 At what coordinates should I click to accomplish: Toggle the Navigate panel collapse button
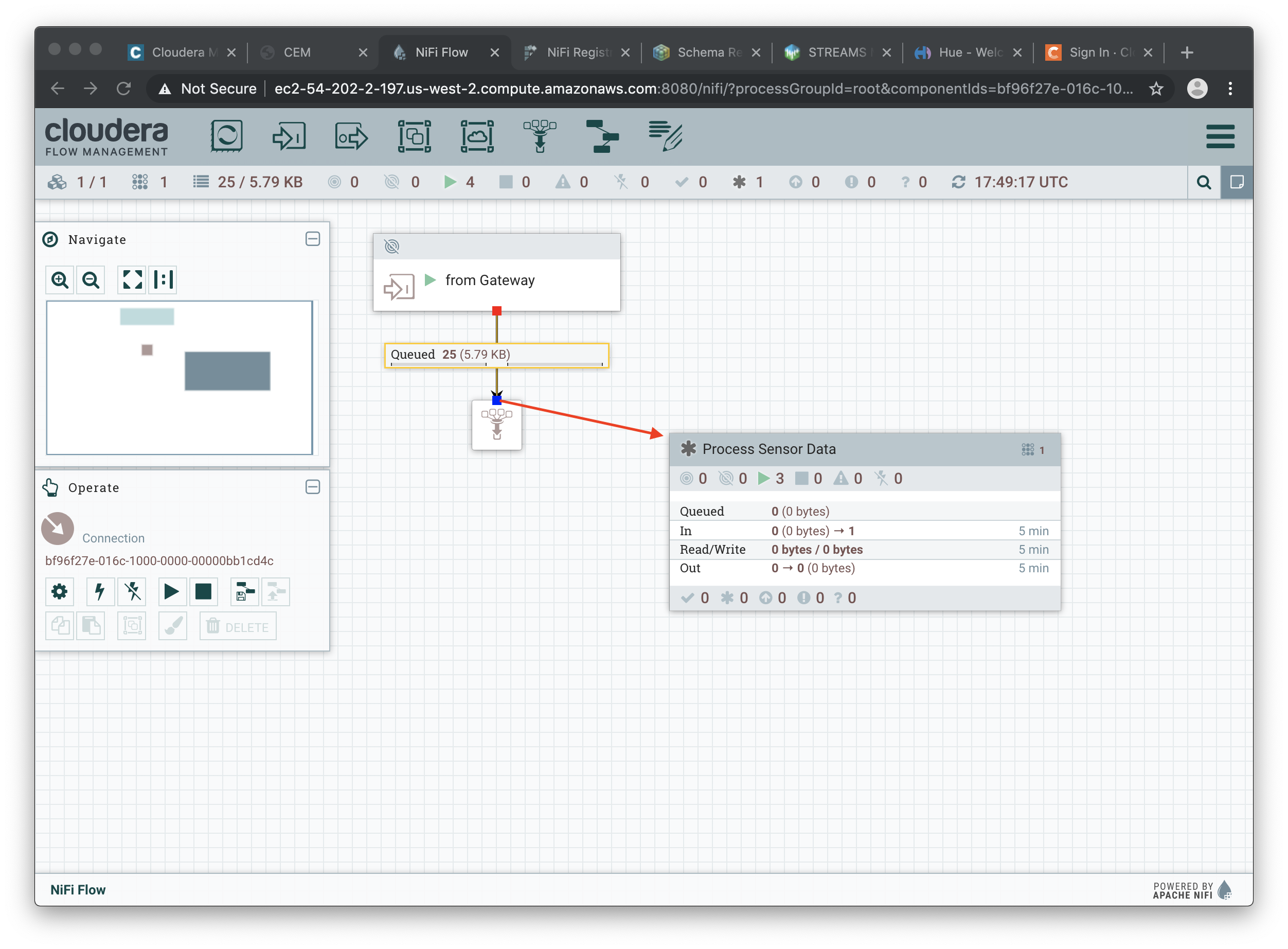[x=315, y=238]
